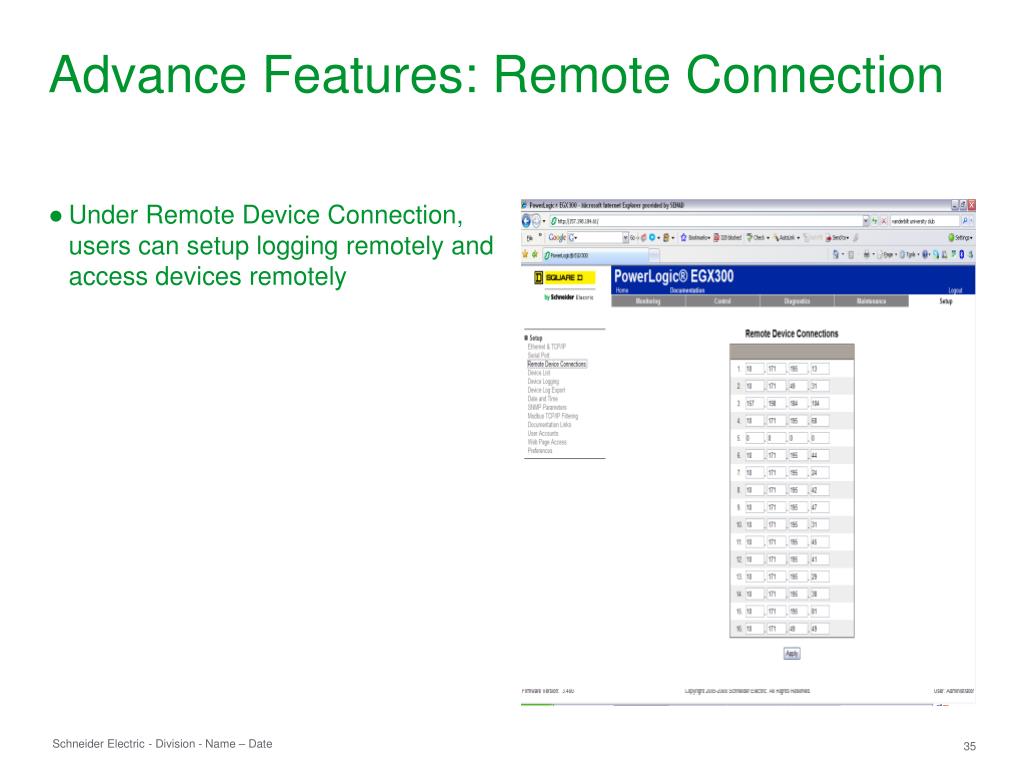1024x768 pixels.
Task: Switch to the Maintenance tab
Action: pyautogui.click(x=871, y=301)
